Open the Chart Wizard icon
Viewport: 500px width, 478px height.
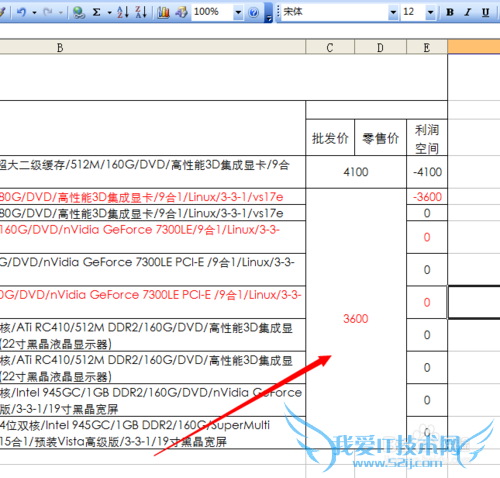(163, 13)
